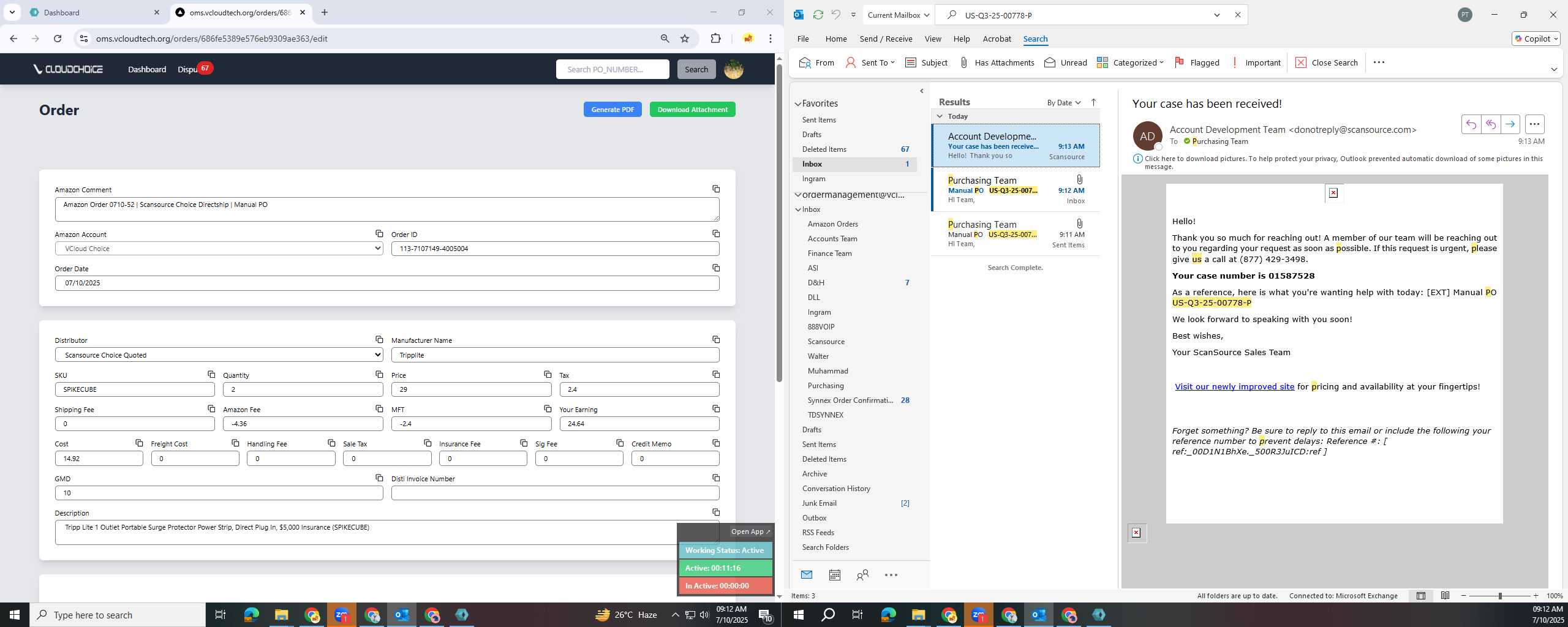
Task: Switch to Outlook View ribbon tab
Action: [933, 39]
